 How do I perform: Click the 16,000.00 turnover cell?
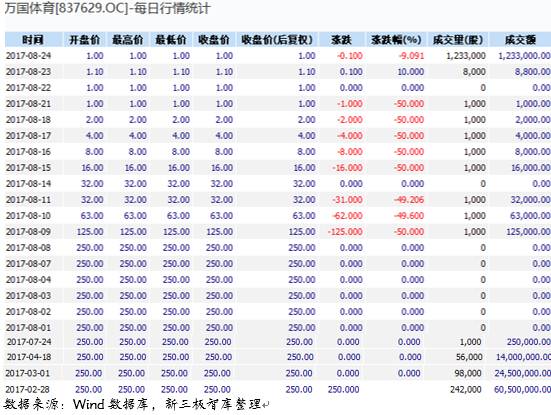click(531, 168)
